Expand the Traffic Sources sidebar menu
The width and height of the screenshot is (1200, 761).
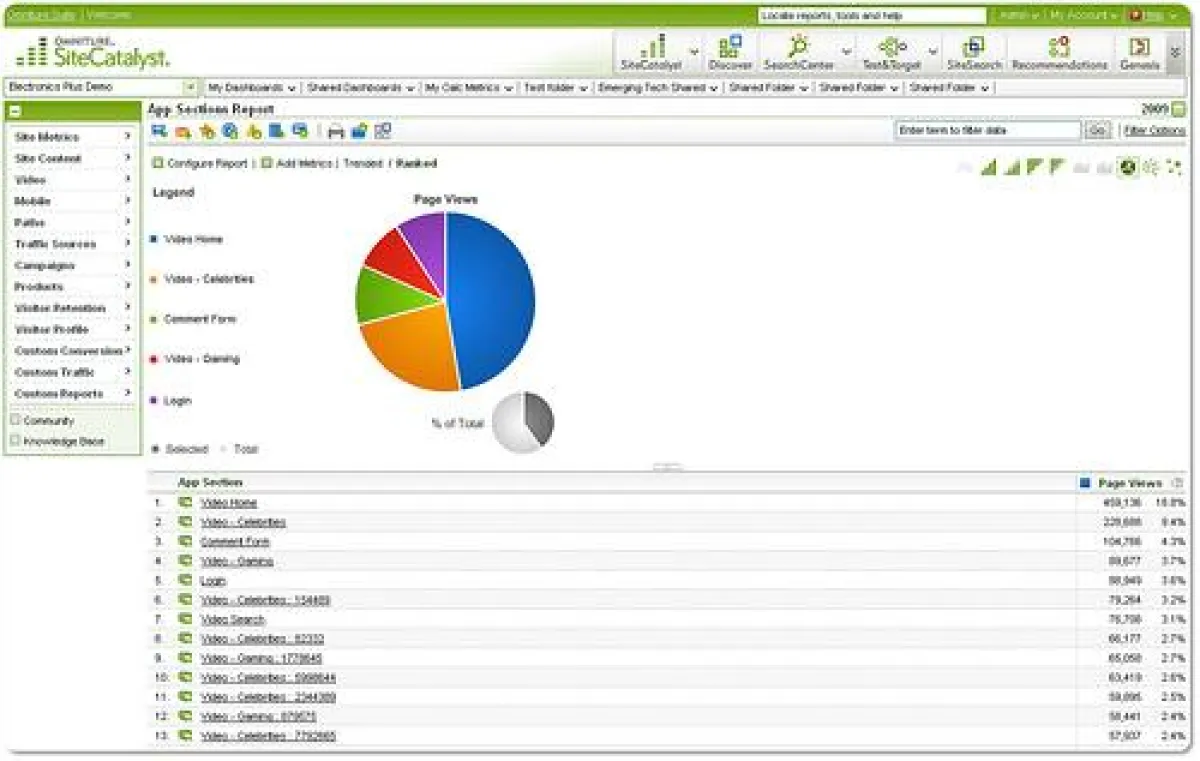pos(72,244)
